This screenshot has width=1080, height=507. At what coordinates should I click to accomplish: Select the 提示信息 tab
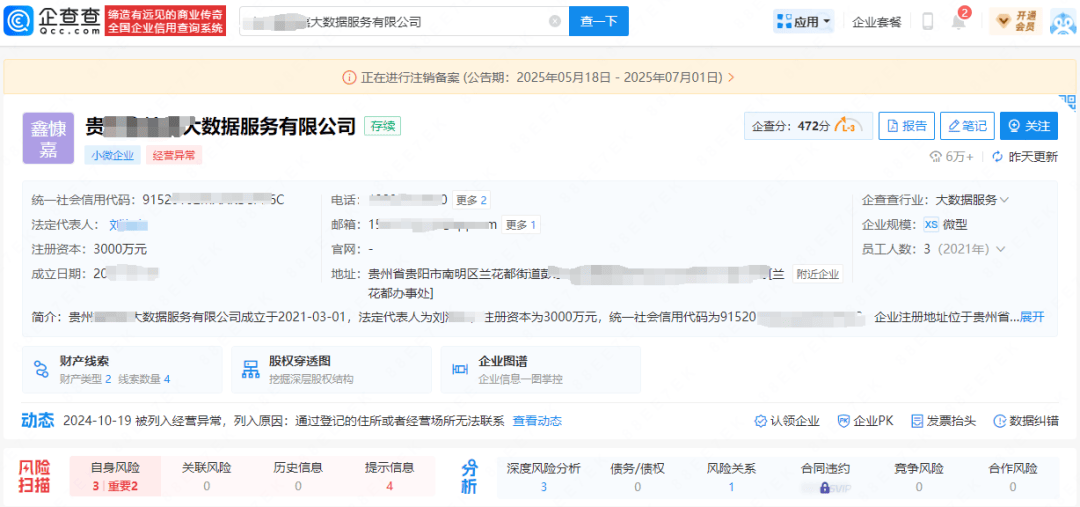tap(389, 476)
